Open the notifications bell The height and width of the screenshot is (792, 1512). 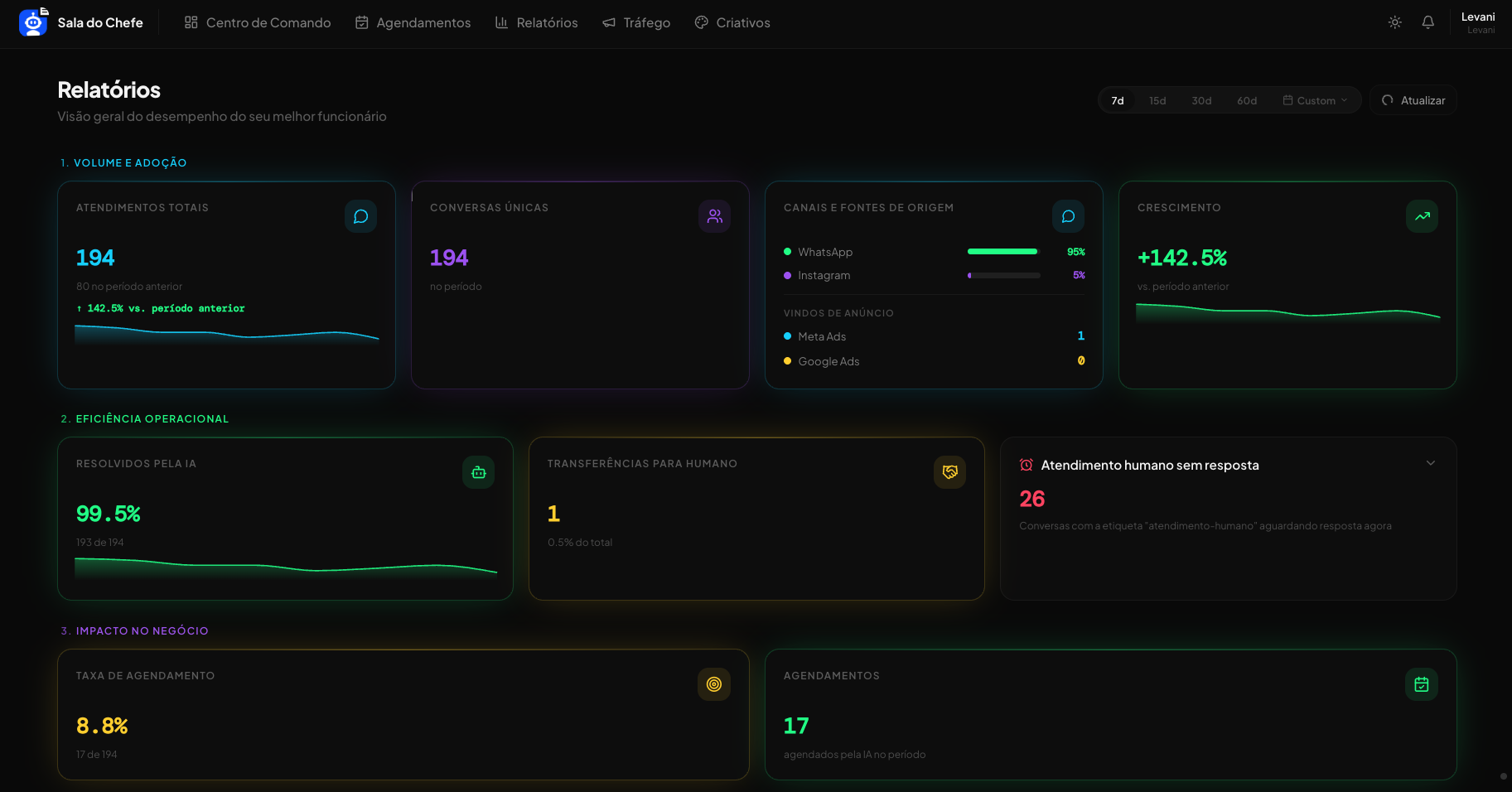tap(1428, 22)
